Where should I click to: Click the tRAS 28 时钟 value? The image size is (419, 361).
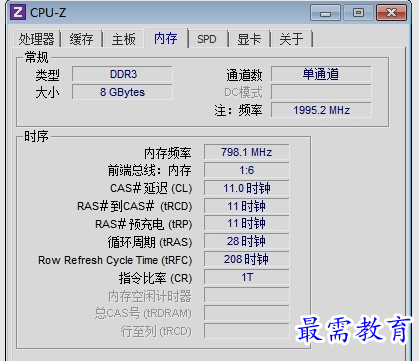coord(246,241)
